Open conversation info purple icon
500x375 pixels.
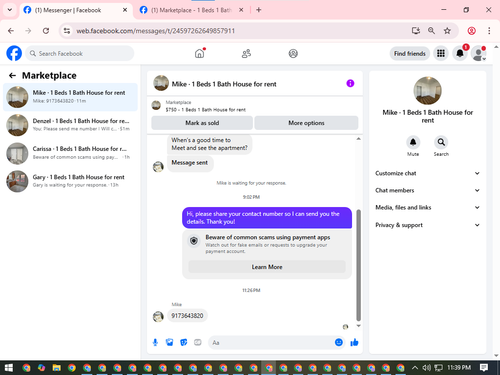pyautogui.click(x=350, y=83)
